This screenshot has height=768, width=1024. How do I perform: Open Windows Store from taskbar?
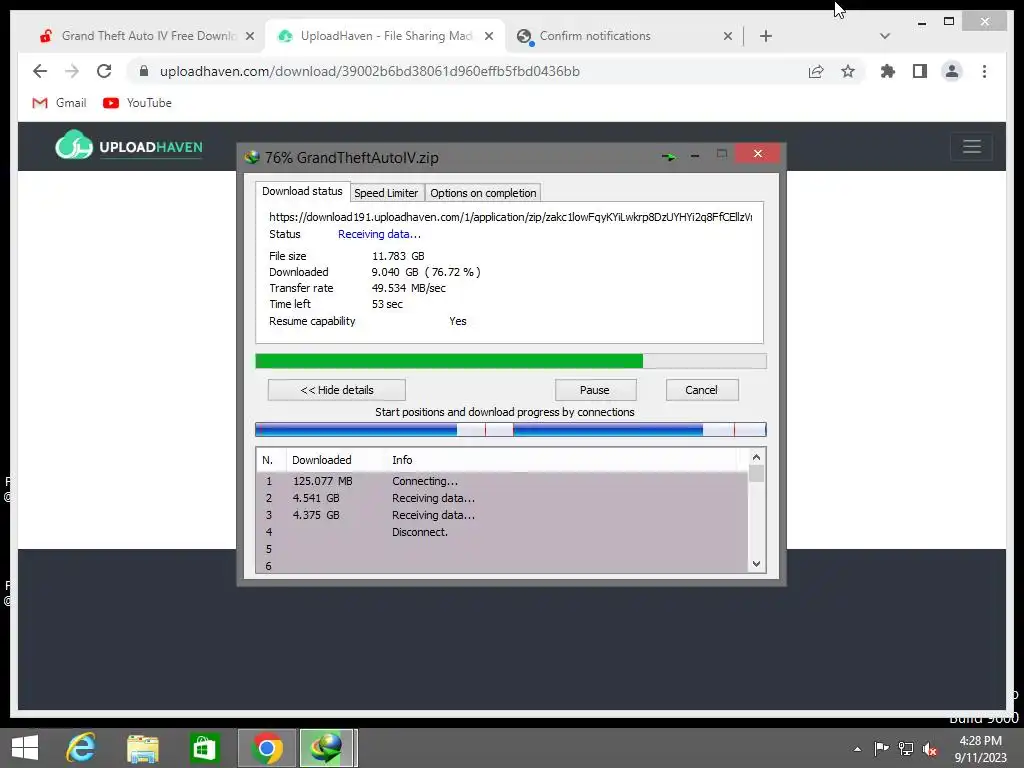tap(204, 748)
